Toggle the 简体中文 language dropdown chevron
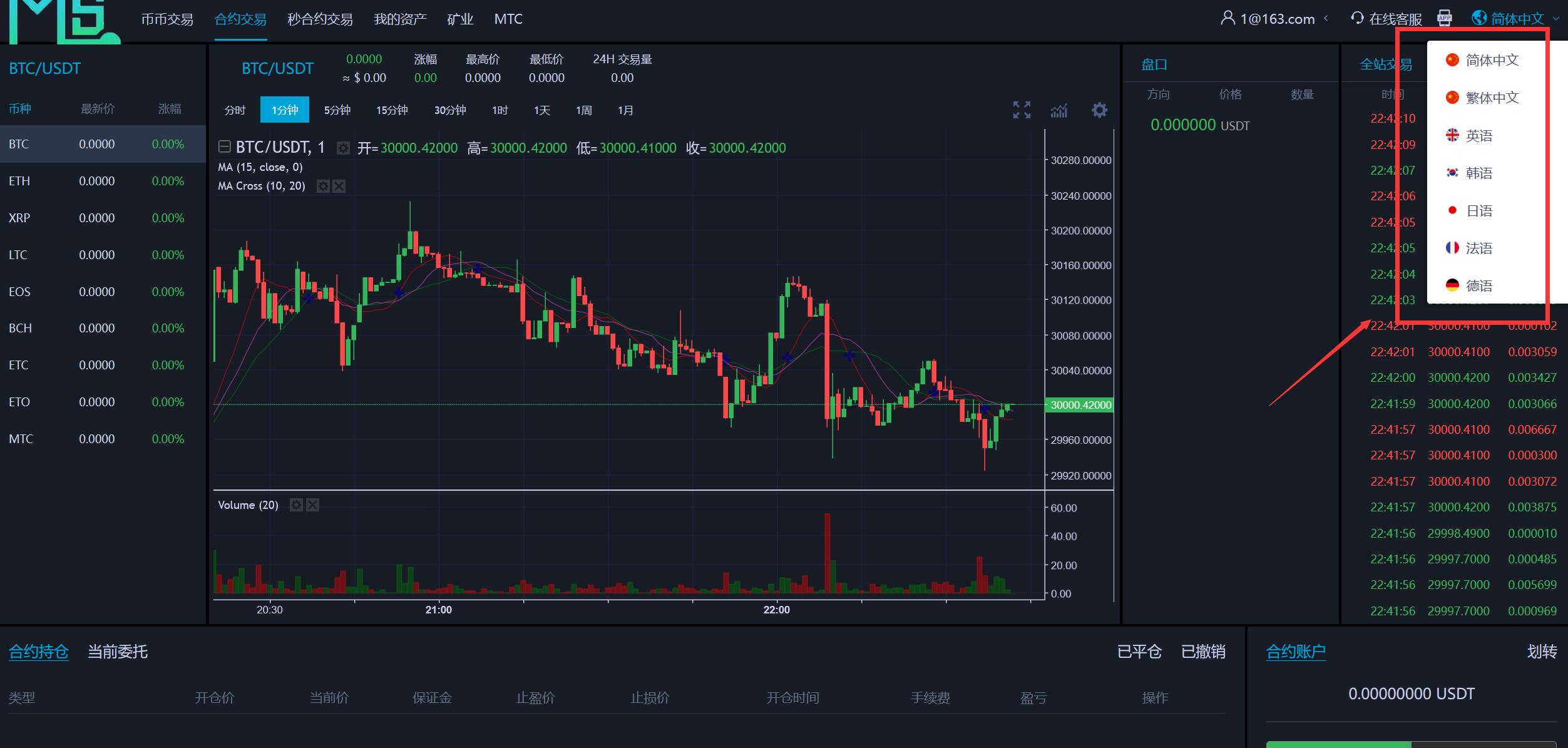Image resolution: width=1568 pixels, height=748 pixels. pos(1557,19)
